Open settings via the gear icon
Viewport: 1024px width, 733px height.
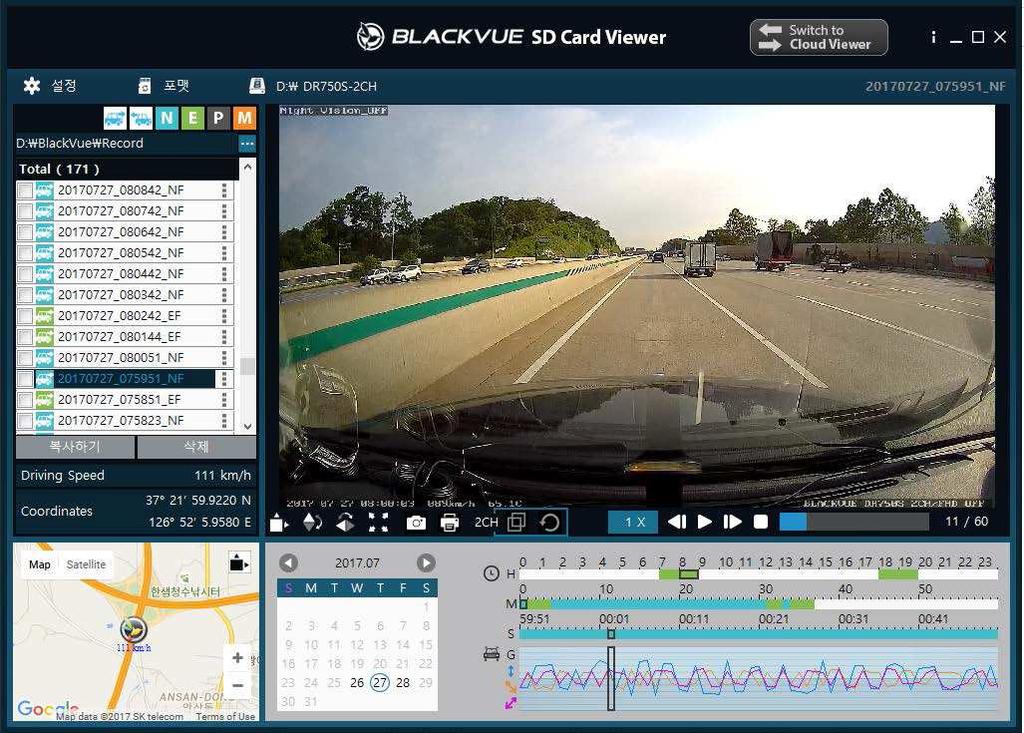click(x=31, y=86)
